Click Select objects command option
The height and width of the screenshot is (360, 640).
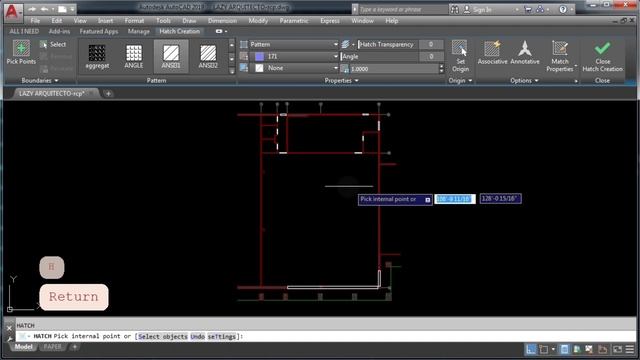click(163, 336)
